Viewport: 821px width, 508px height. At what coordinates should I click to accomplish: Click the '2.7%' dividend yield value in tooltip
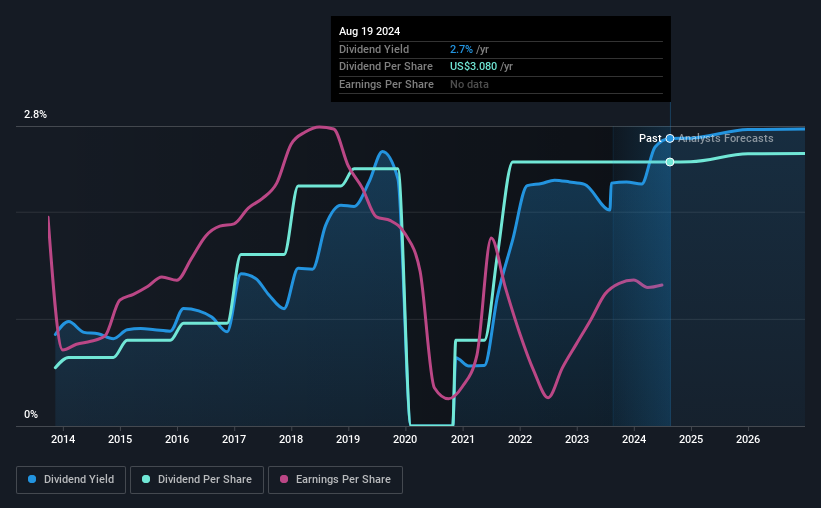coord(461,49)
